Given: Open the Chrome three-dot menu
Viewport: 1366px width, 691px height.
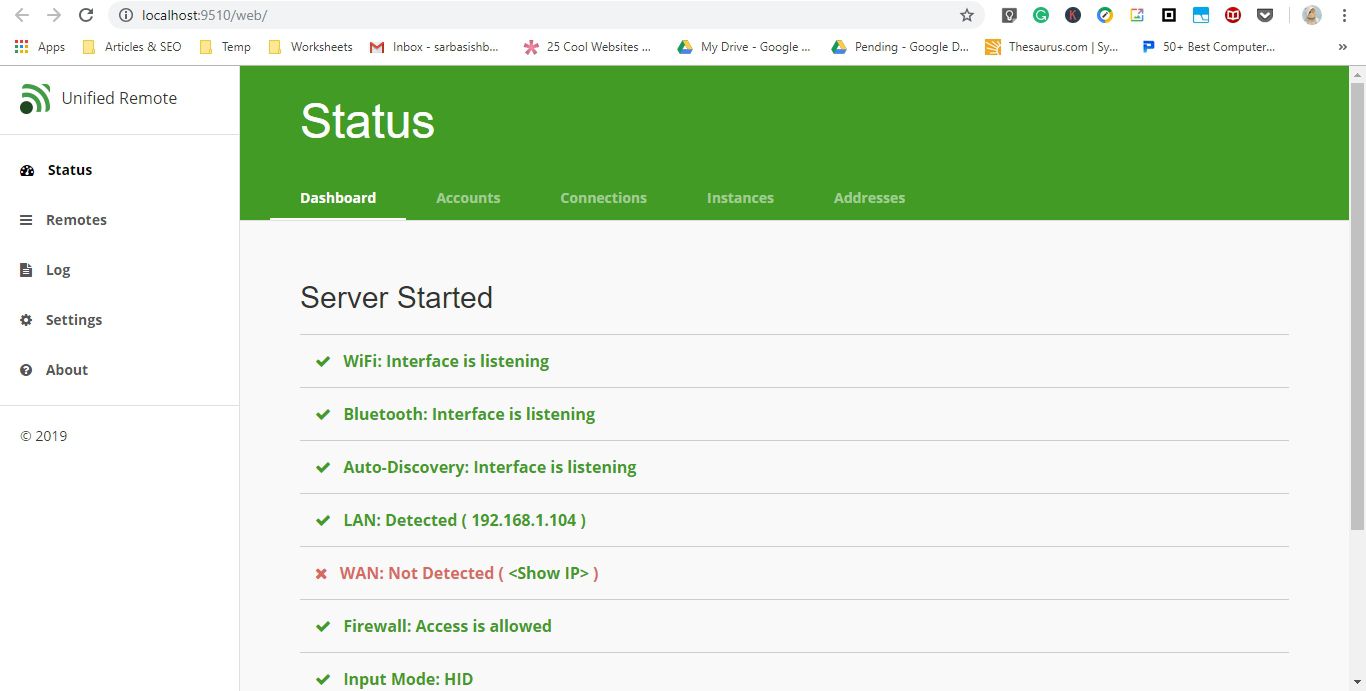Looking at the screenshot, I should point(1344,15).
